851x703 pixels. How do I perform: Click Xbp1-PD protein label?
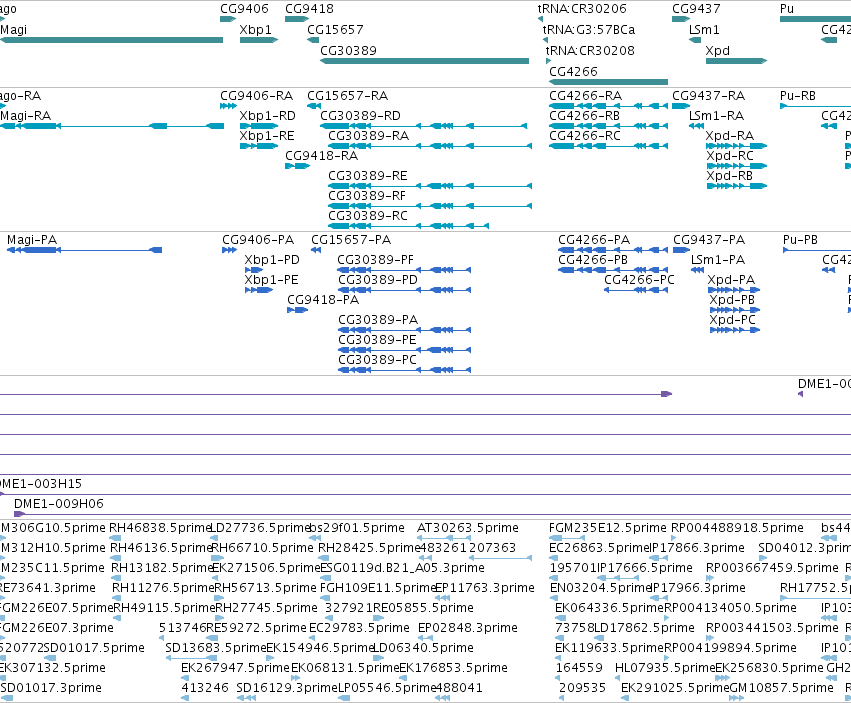pyautogui.click(x=272, y=259)
